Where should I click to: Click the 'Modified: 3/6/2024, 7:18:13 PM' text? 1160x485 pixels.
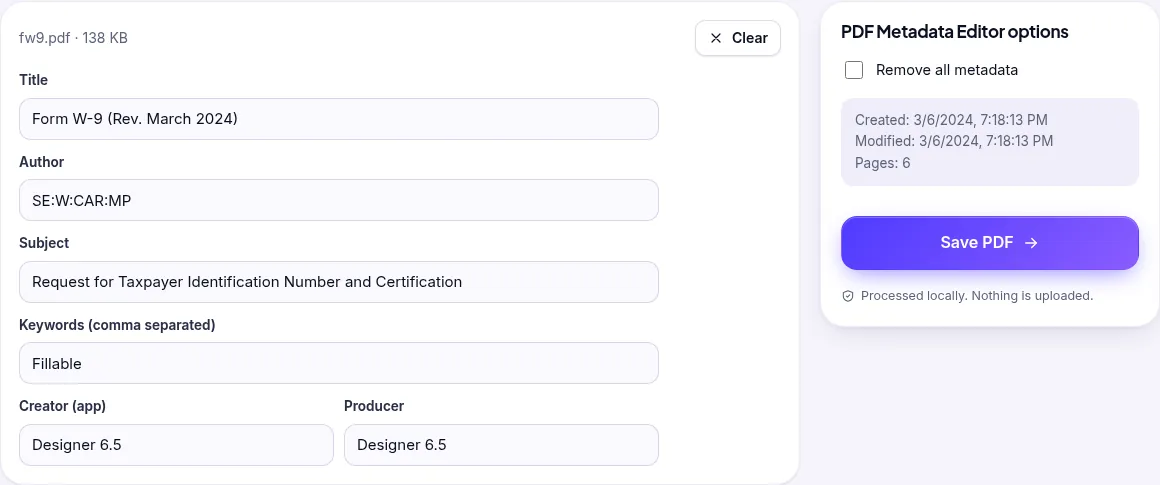(954, 140)
